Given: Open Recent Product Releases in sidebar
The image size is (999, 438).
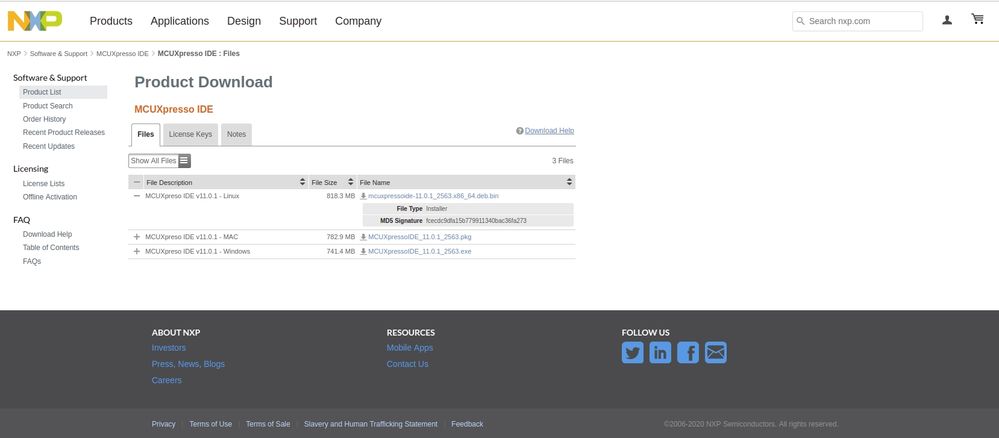Looking at the screenshot, I should click(x=64, y=133).
